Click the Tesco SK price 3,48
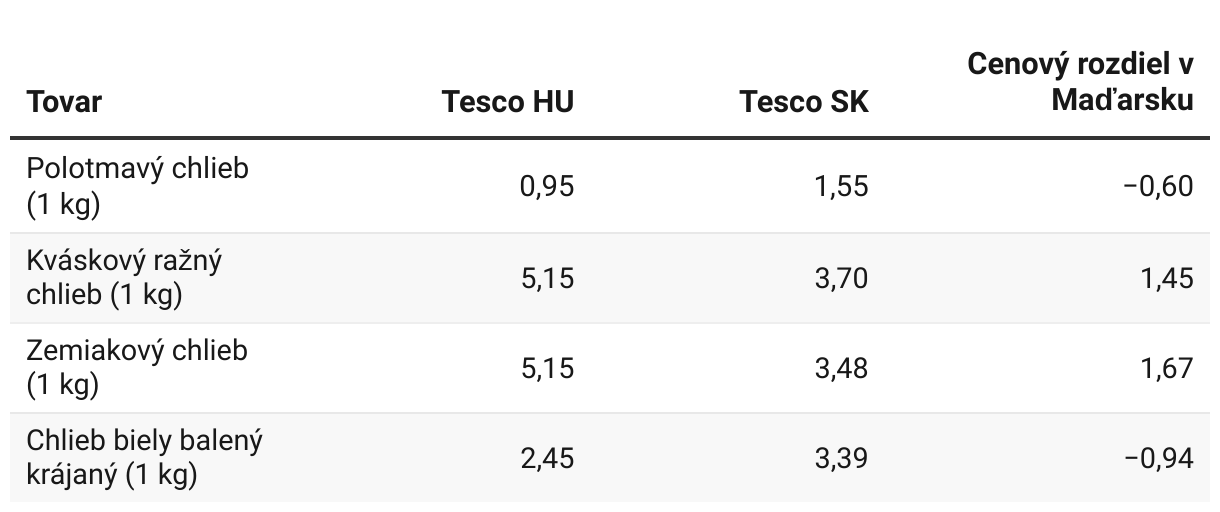This screenshot has width=1220, height=512. (x=842, y=368)
